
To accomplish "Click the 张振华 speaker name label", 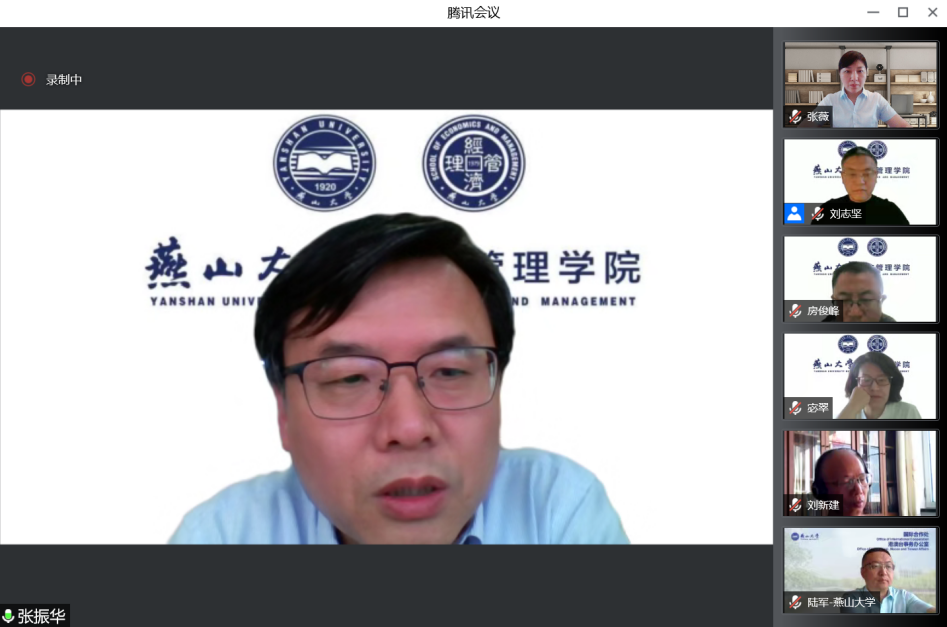I will (x=42, y=616).
